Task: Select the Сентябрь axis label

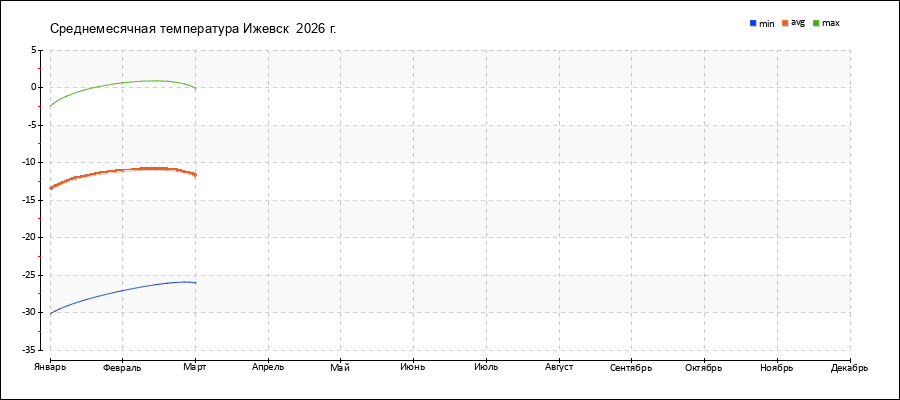Action: click(631, 368)
